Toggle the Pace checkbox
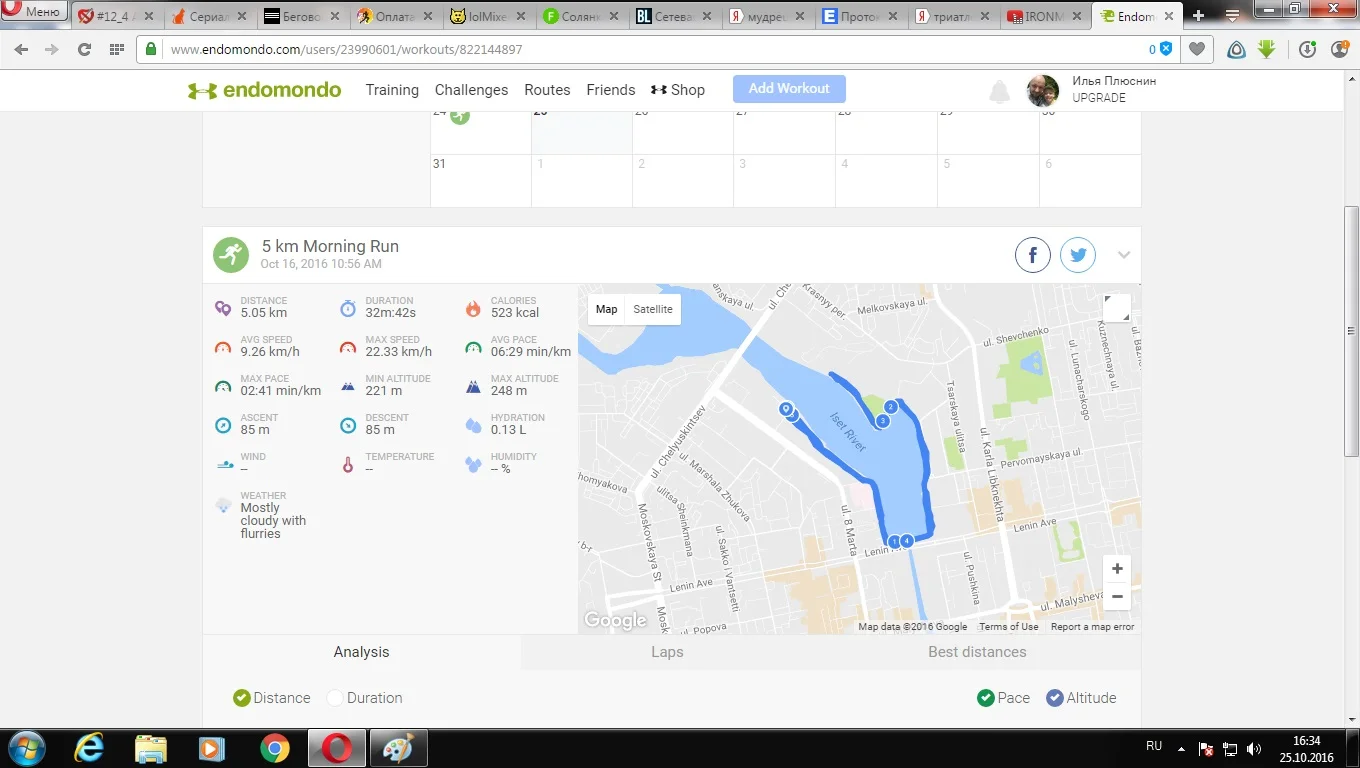Screen dimensions: 1360x768 (986, 698)
